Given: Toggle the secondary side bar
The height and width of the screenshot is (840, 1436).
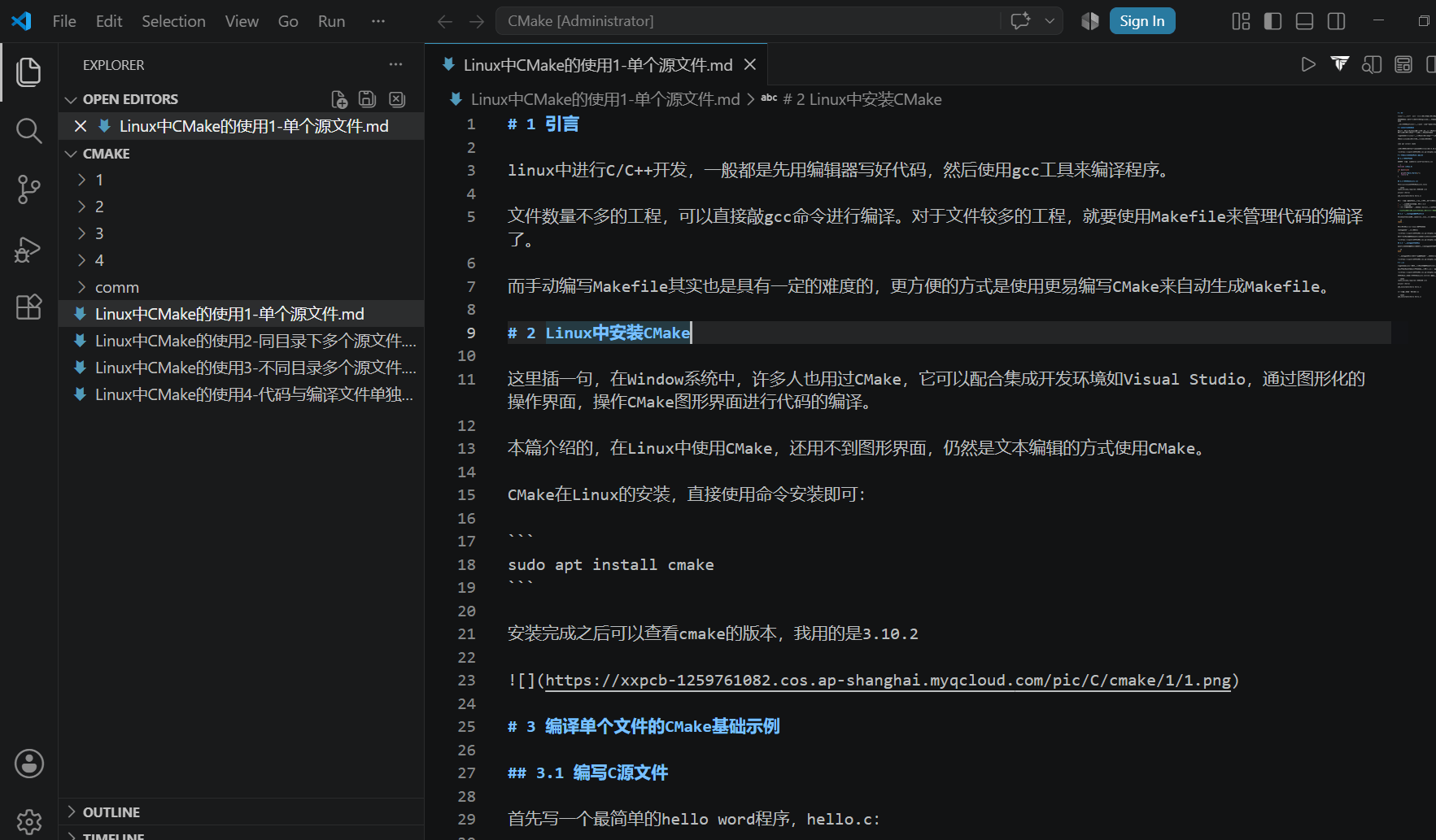Looking at the screenshot, I should (1336, 21).
